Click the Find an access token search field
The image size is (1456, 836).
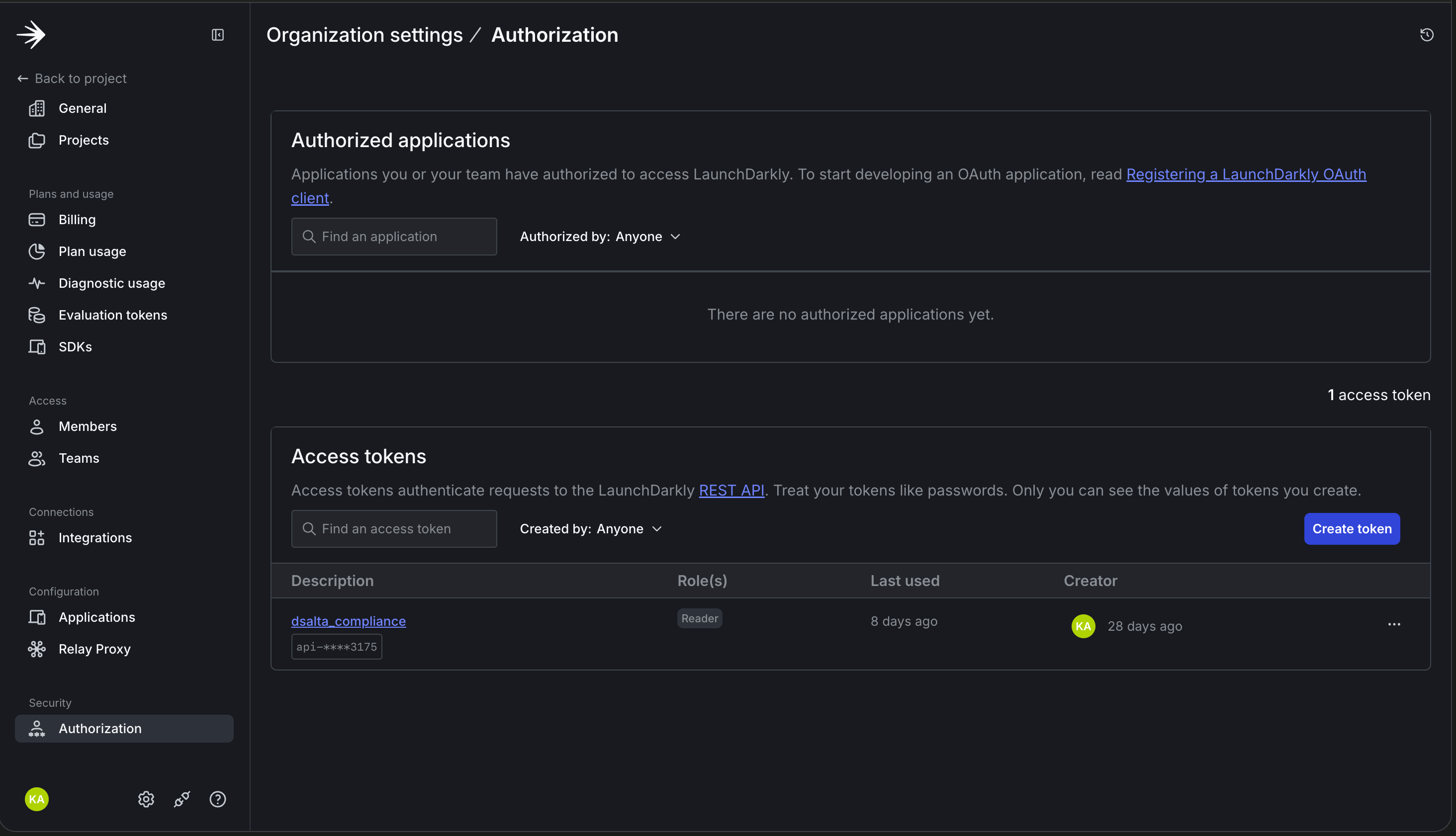(x=394, y=529)
